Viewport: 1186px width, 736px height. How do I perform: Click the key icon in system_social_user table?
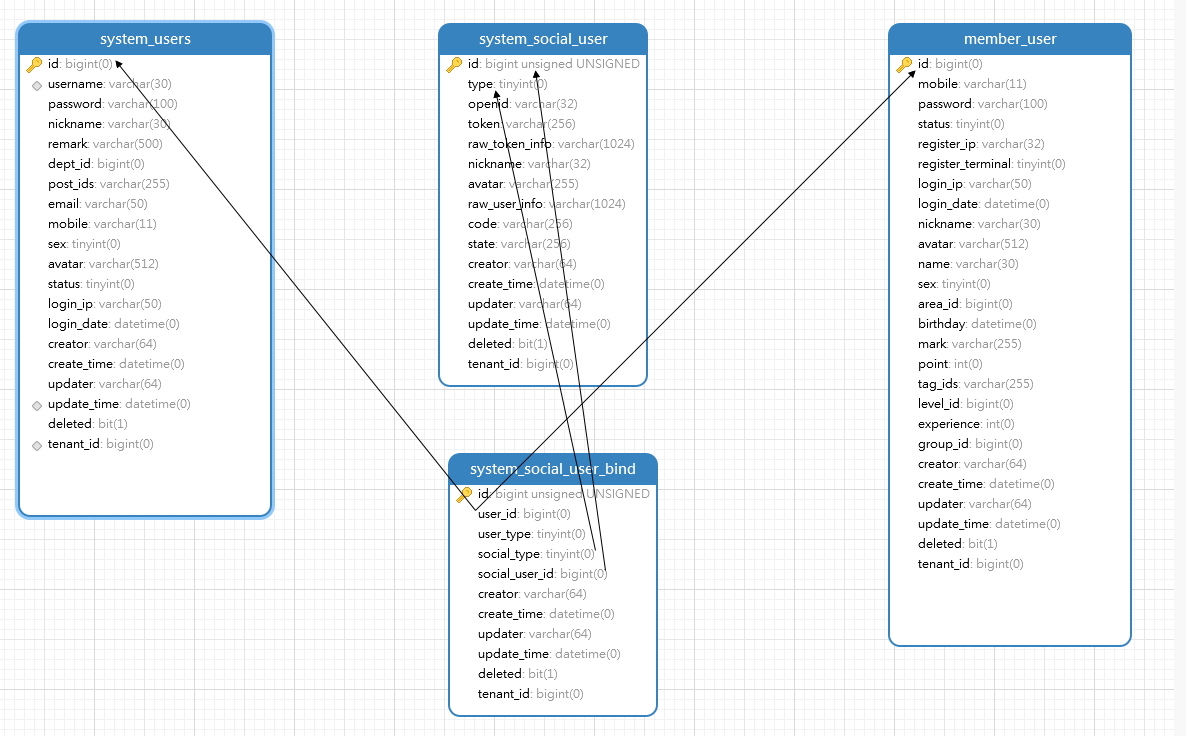455,65
